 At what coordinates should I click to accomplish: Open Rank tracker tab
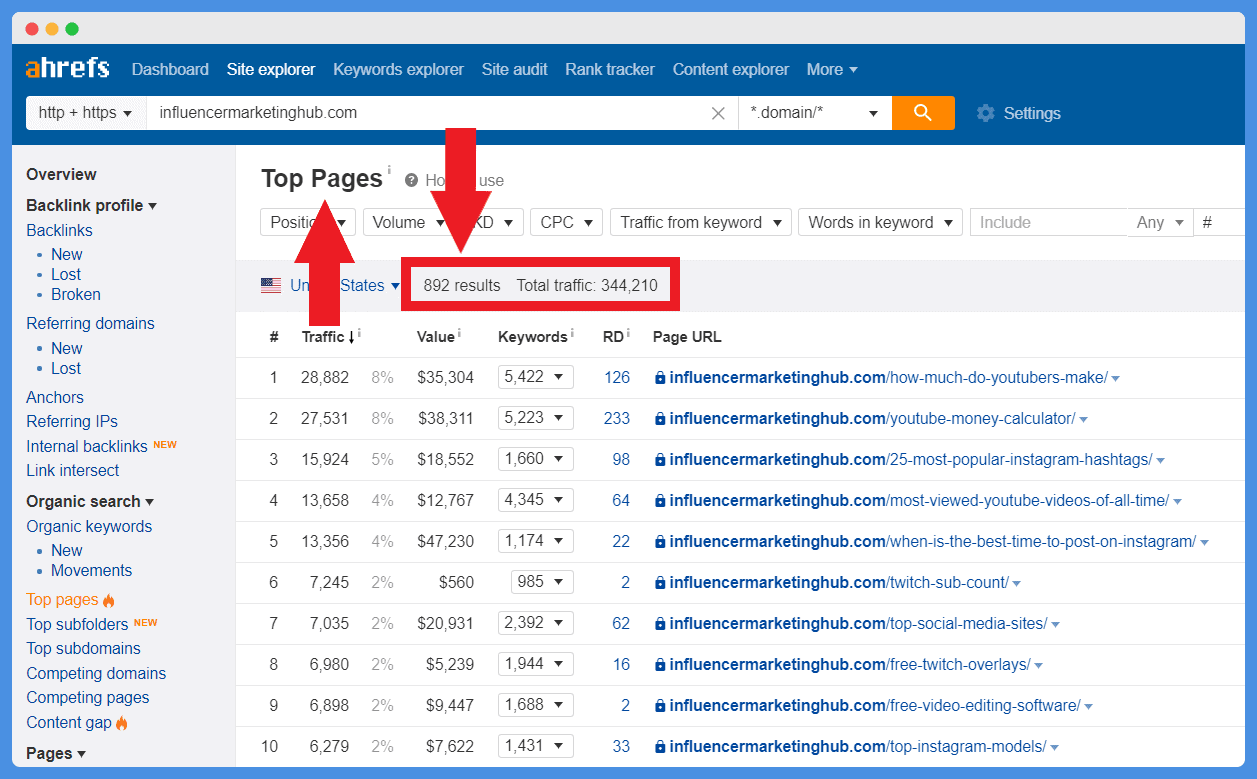(x=610, y=69)
